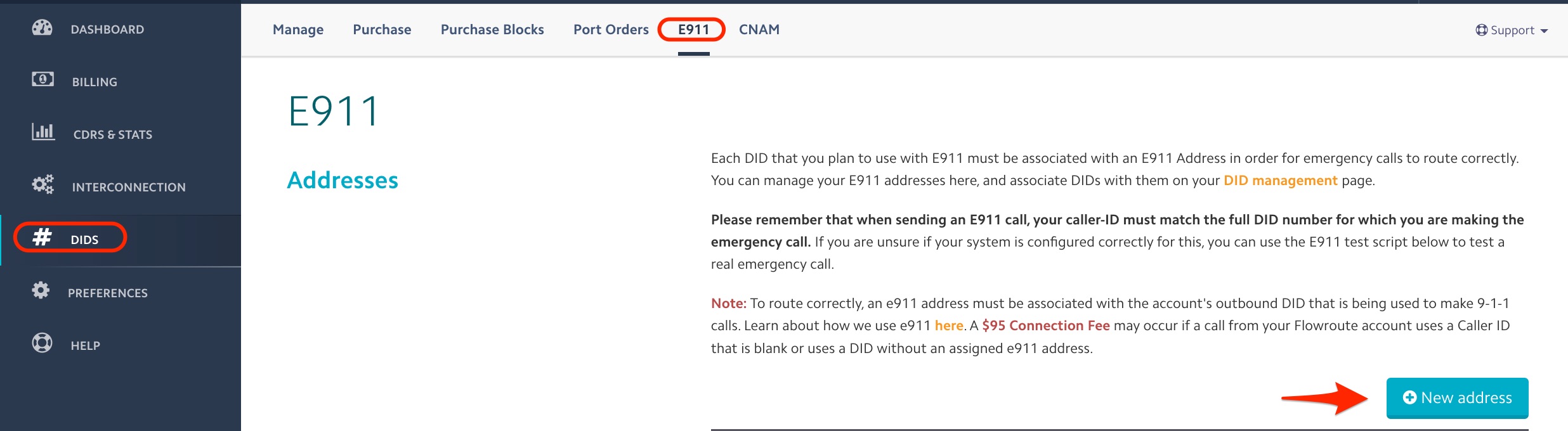Open the CDRs & Stats chart icon
Screen dimensions: 1568x431
click(x=43, y=132)
